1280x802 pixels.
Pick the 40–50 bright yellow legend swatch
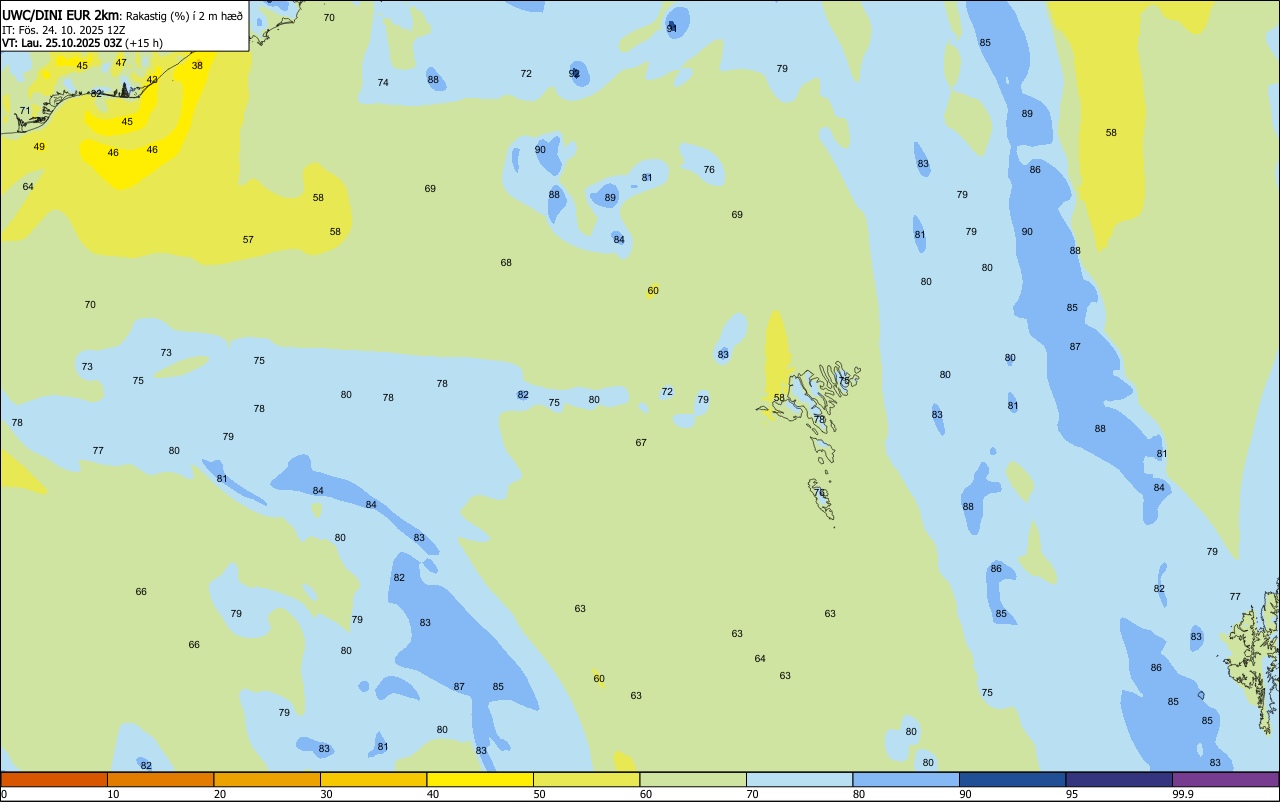click(x=480, y=779)
